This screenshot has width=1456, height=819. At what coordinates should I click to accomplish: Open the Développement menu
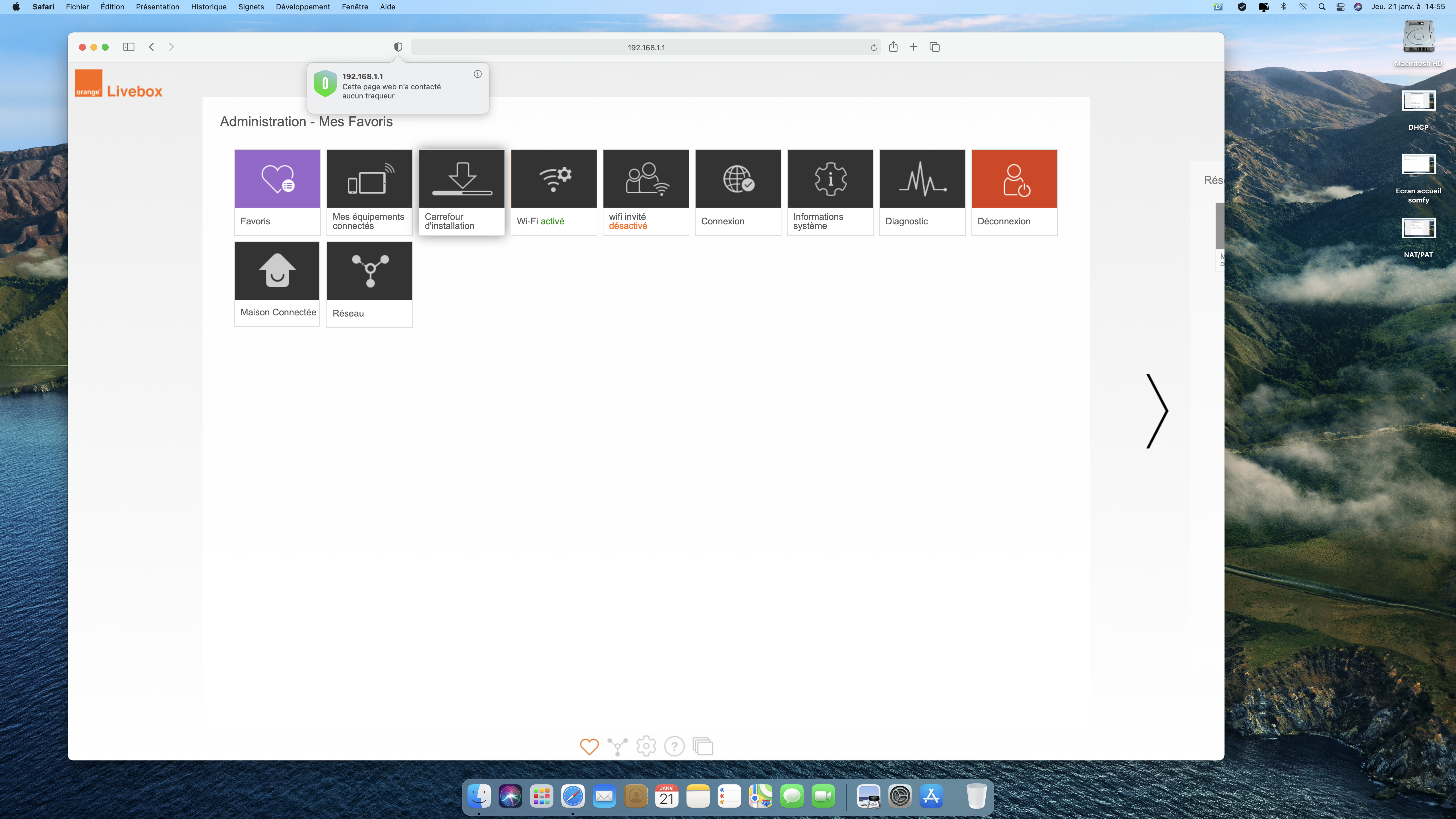click(303, 7)
